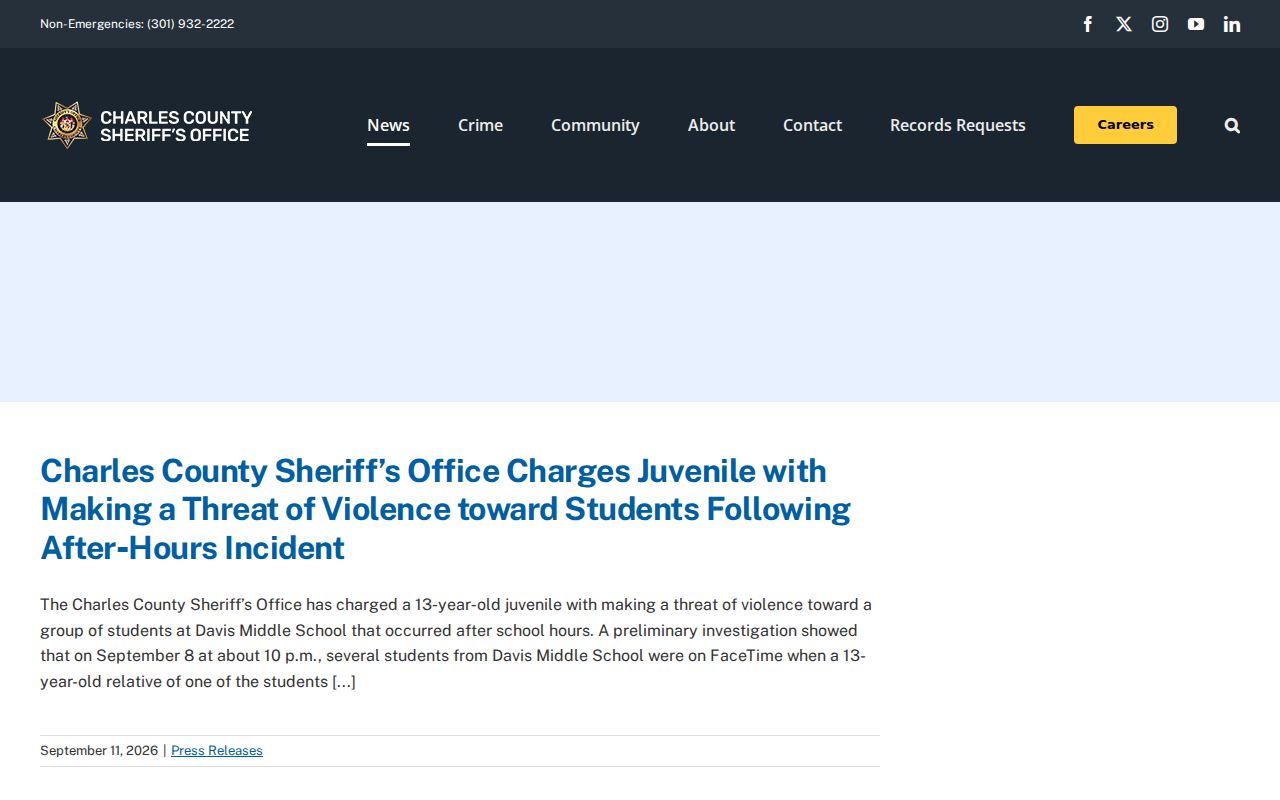
Task: Open the YouTube social icon
Action: pyautogui.click(x=1196, y=24)
